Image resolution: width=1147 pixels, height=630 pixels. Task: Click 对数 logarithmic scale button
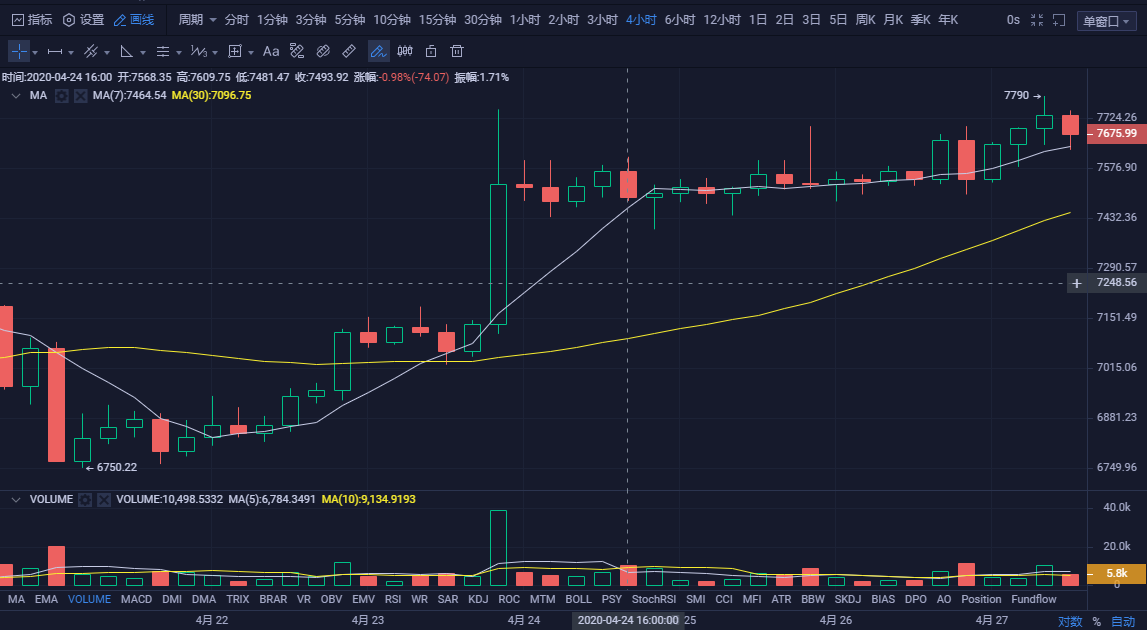1070,621
